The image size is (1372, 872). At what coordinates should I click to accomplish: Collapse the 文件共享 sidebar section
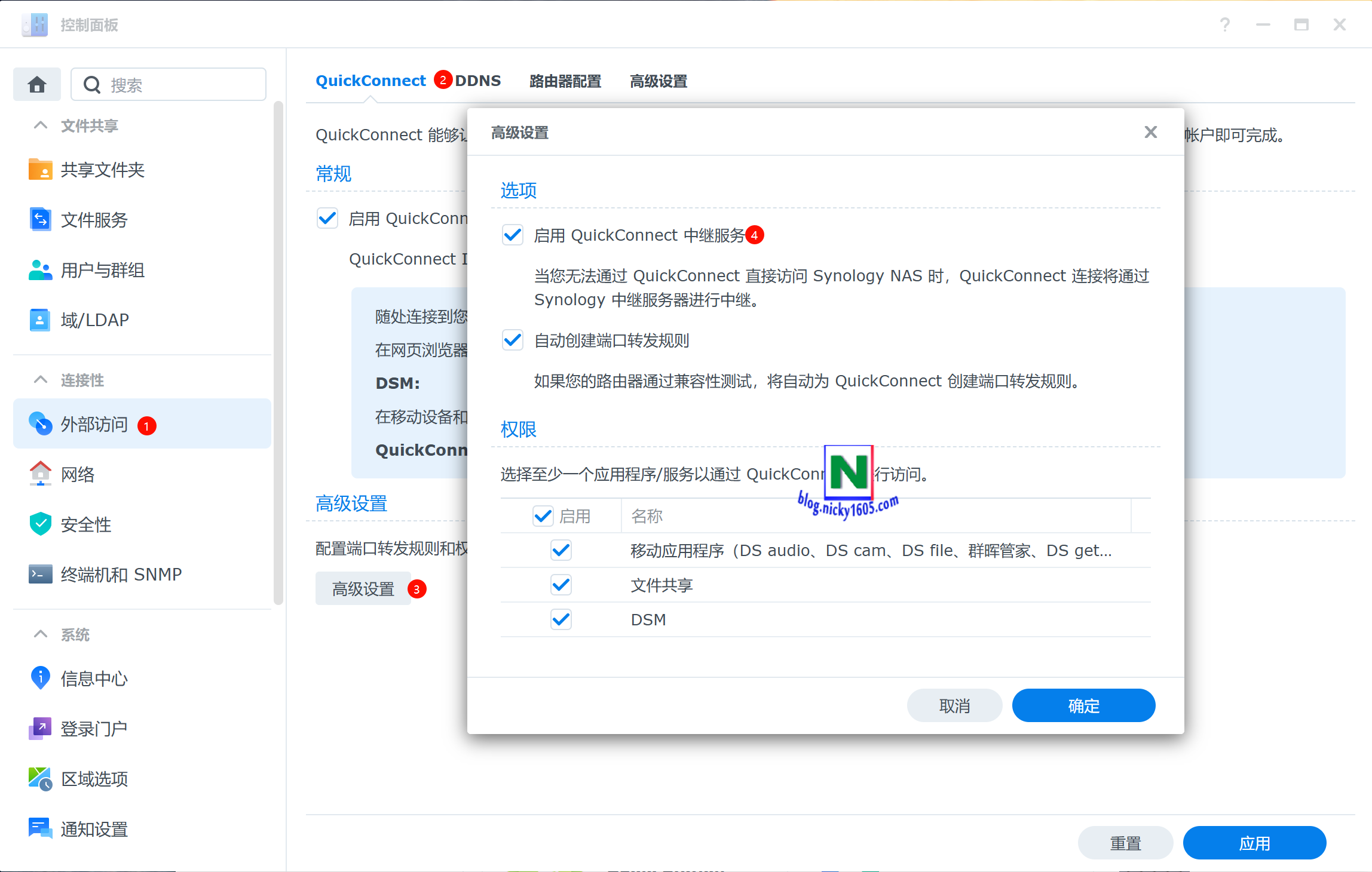(40, 125)
